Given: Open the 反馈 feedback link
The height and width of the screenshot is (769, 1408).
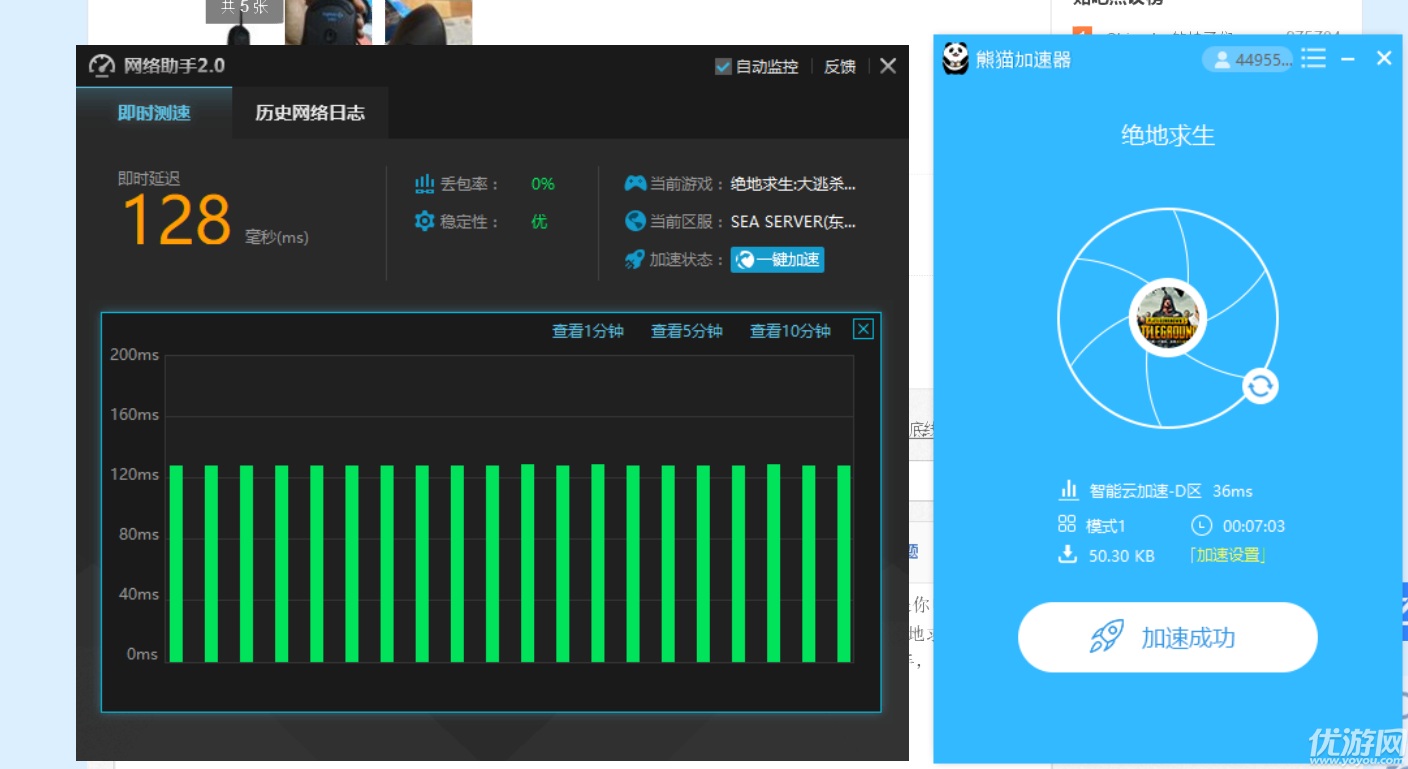Looking at the screenshot, I should pos(840,67).
